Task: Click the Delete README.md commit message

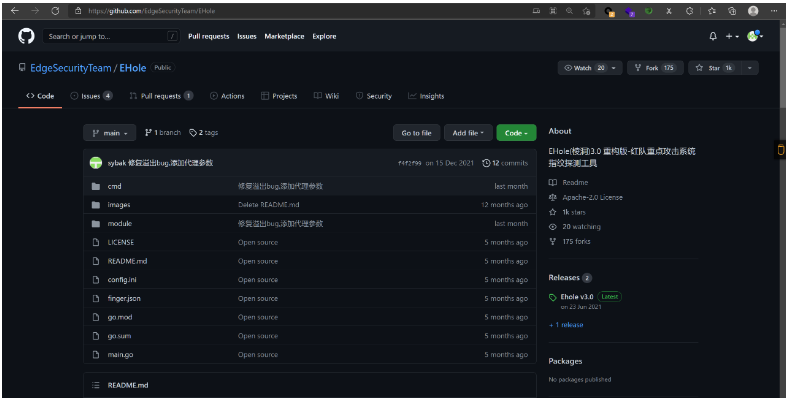Action: [x=269, y=205]
